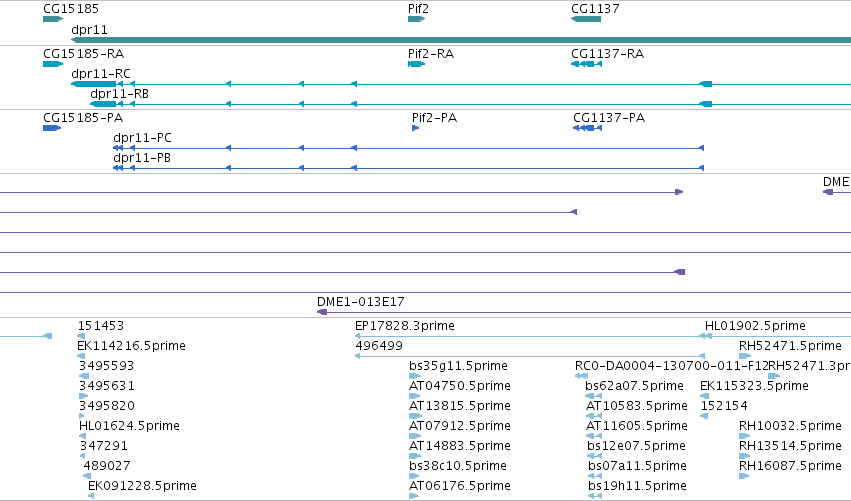Click the dpr11-PC label
The width and height of the screenshot is (851, 501).
point(142,137)
